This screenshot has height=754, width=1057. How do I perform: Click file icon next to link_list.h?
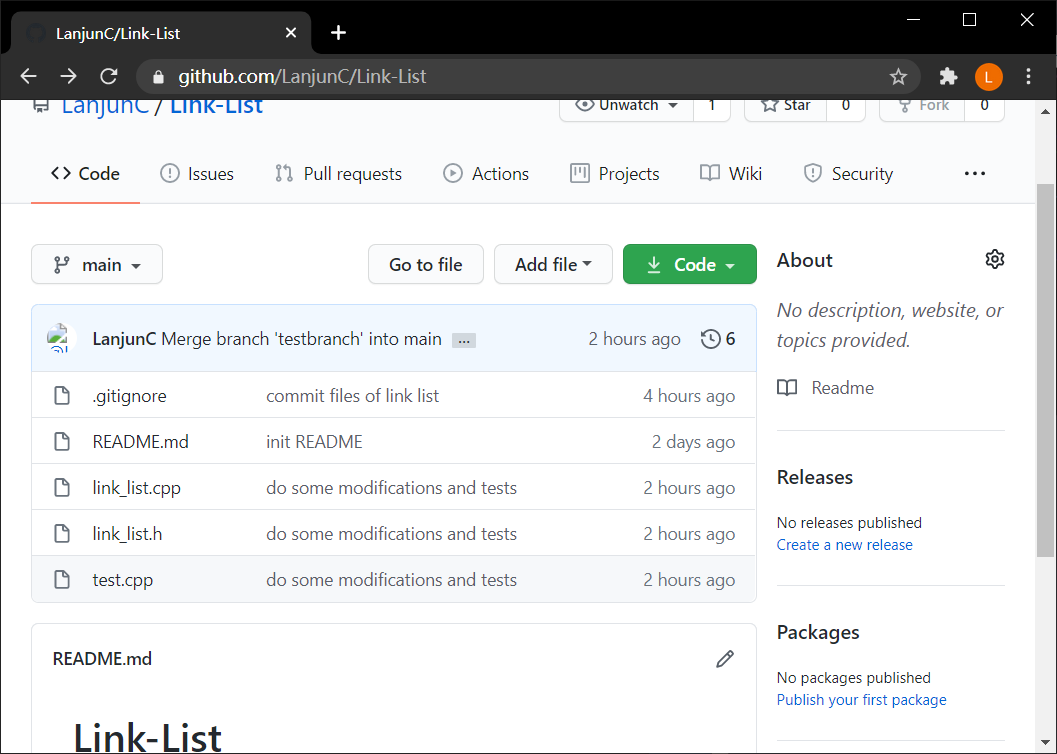(x=62, y=534)
